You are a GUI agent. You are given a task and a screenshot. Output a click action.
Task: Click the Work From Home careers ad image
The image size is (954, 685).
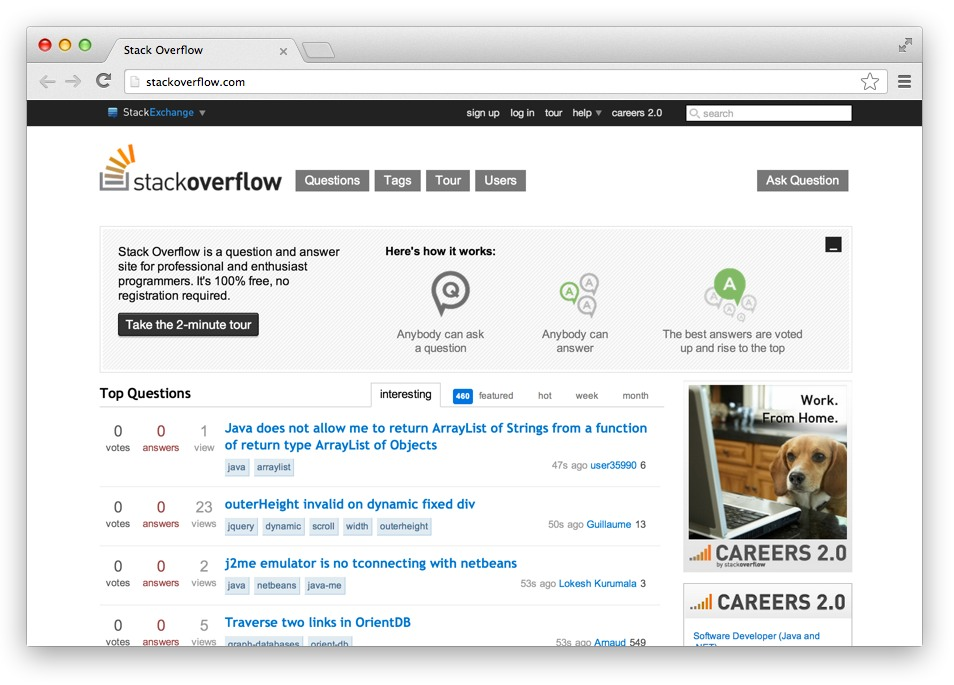[x=767, y=476]
